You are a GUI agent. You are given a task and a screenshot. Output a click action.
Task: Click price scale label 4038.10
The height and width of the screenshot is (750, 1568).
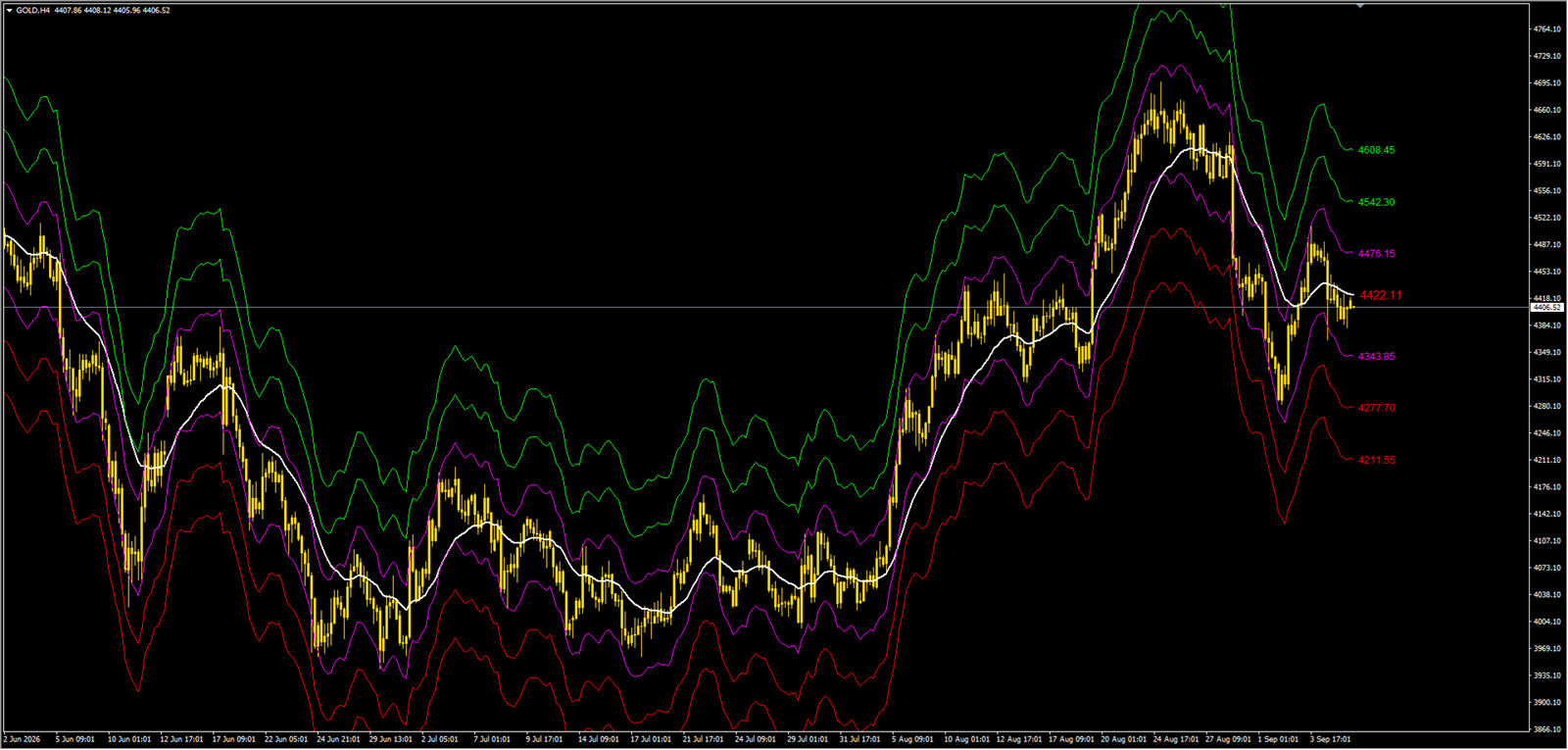tap(1547, 595)
